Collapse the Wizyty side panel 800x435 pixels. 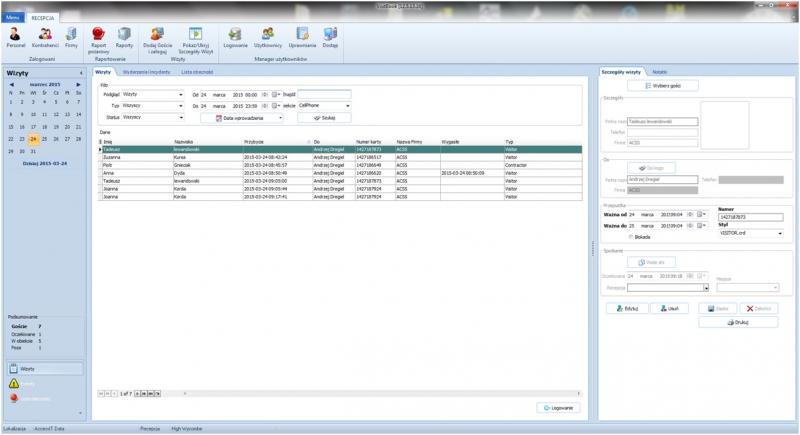[81, 73]
